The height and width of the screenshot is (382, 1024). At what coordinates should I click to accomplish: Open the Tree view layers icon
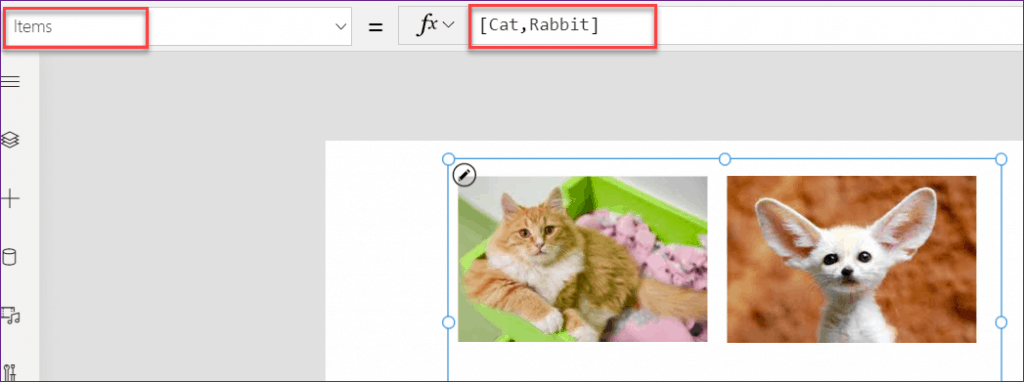pos(10,139)
